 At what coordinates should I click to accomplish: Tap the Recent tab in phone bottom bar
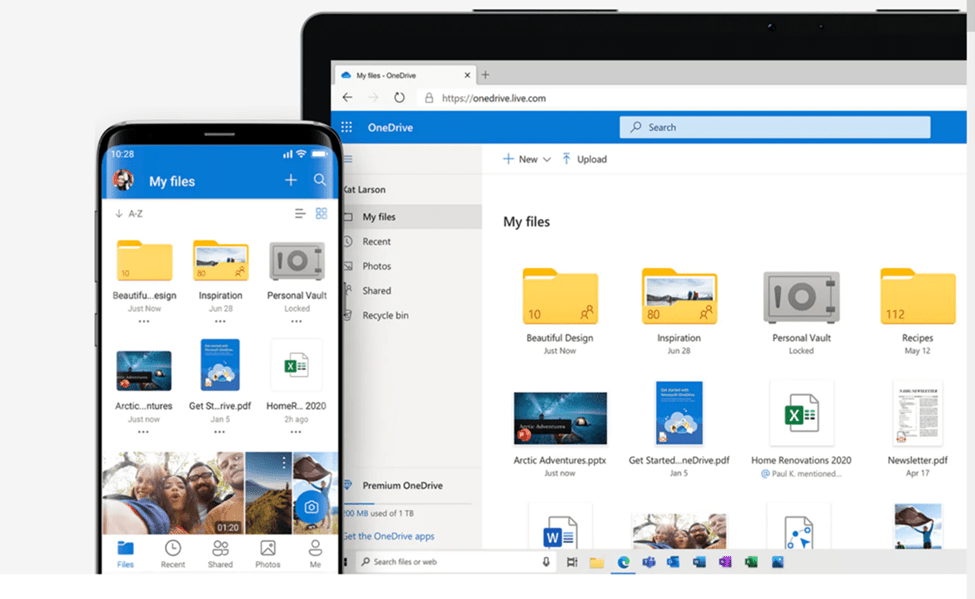(x=173, y=554)
